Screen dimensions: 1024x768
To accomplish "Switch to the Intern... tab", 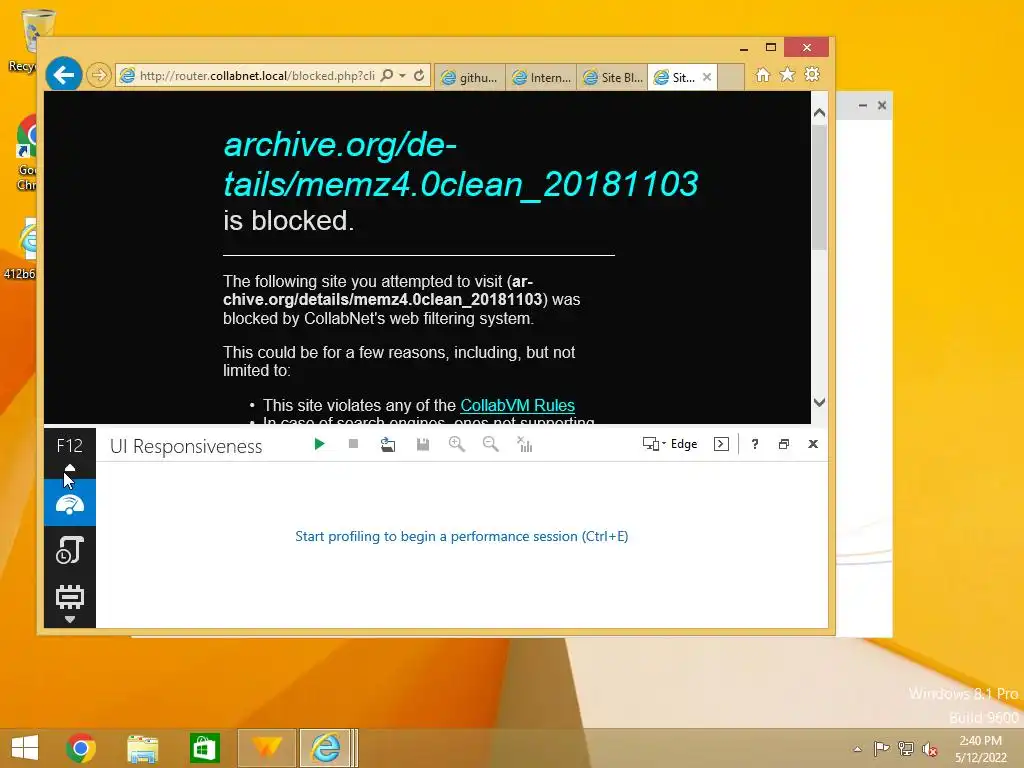I will (541, 77).
